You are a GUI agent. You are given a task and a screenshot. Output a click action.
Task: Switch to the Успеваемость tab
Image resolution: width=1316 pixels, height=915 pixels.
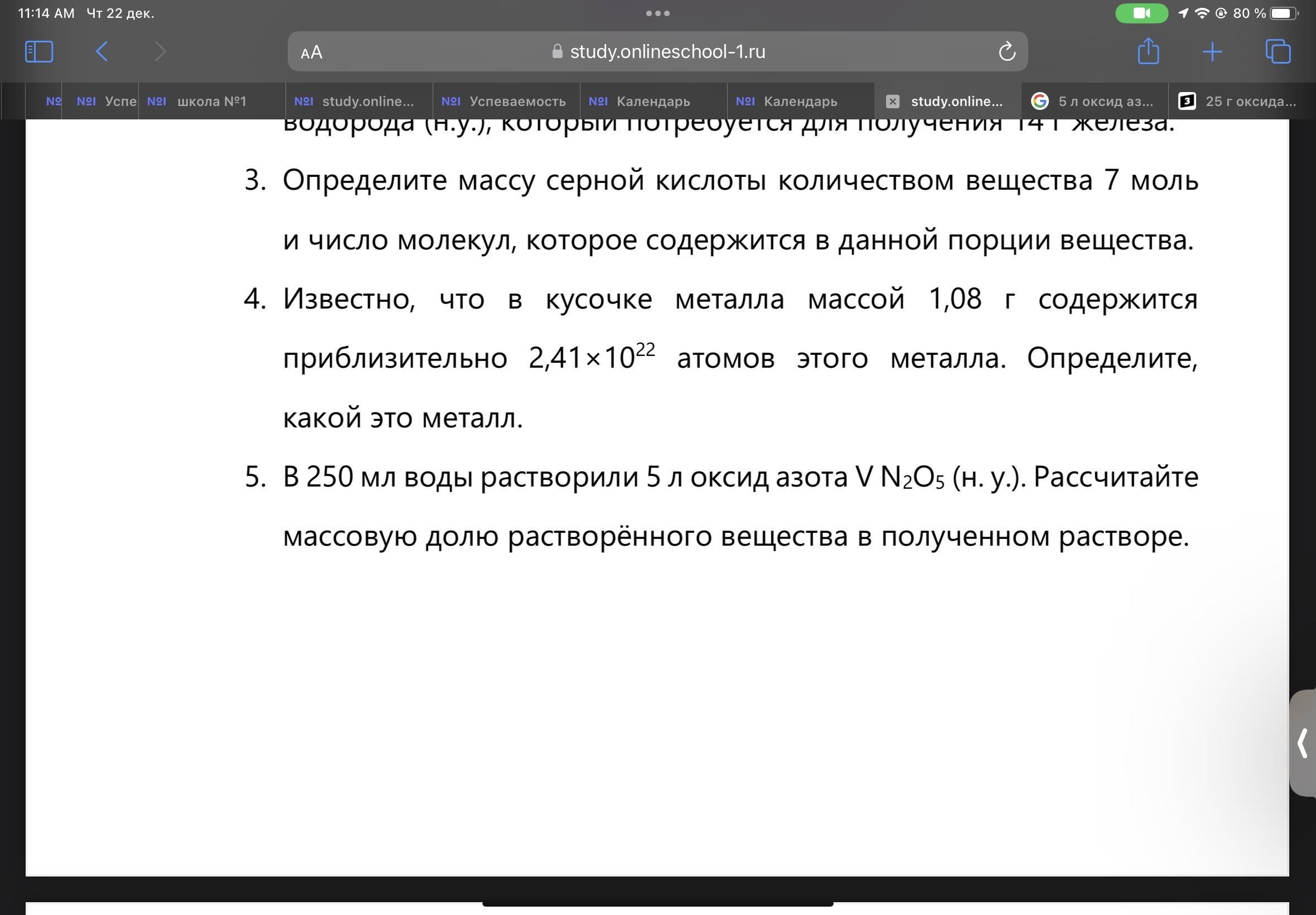click(506, 102)
